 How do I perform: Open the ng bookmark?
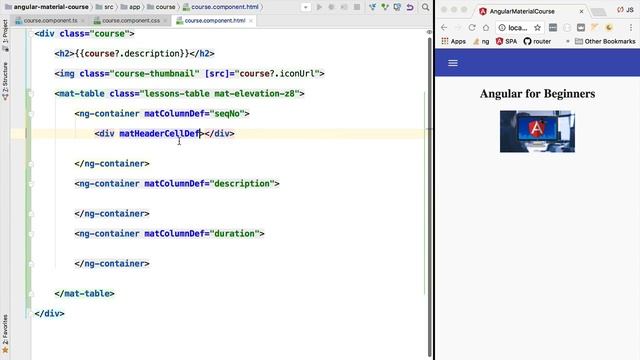[481, 41]
